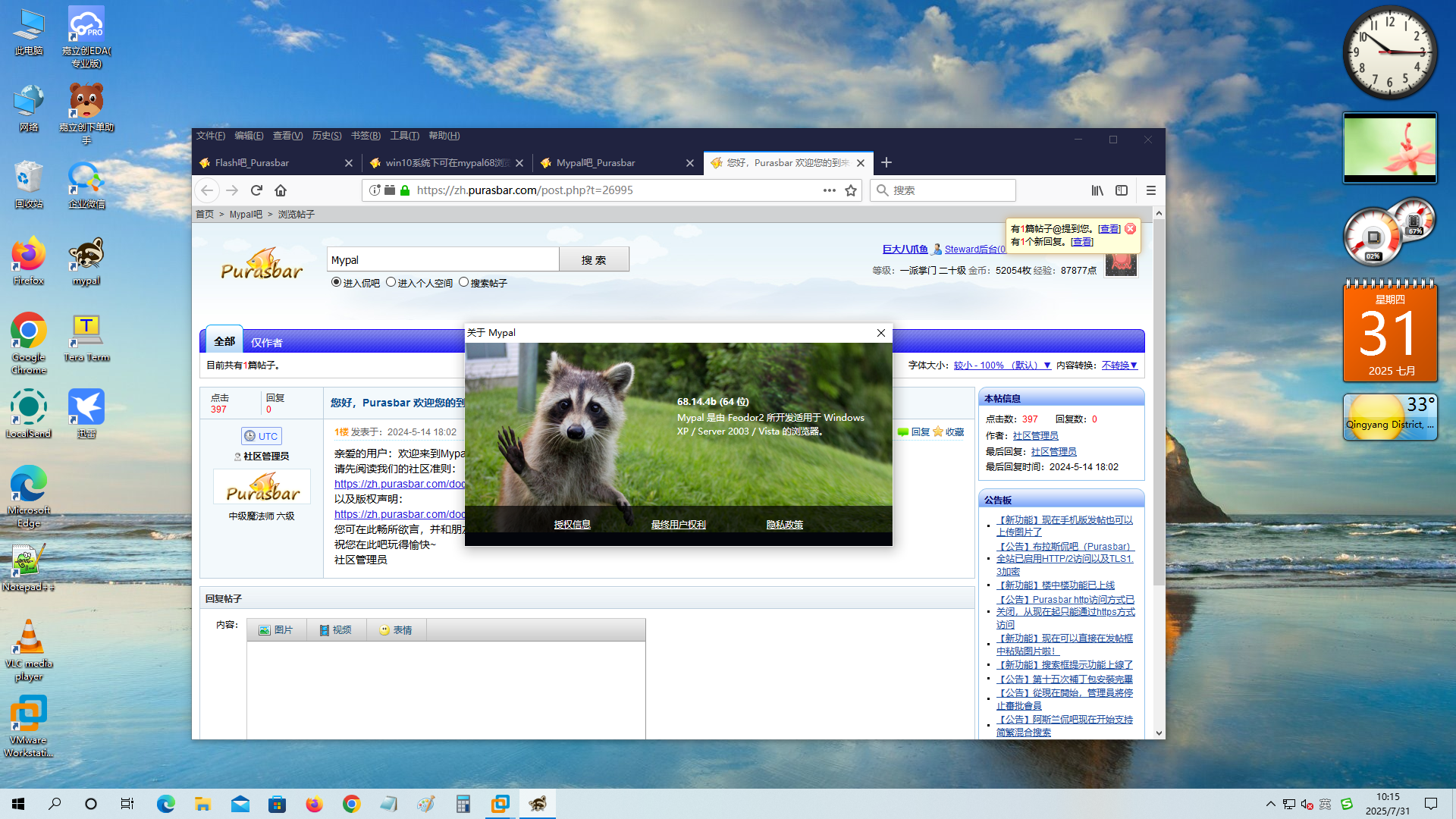
Task: Open the Library bookshelf icon
Action: pos(1097,190)
